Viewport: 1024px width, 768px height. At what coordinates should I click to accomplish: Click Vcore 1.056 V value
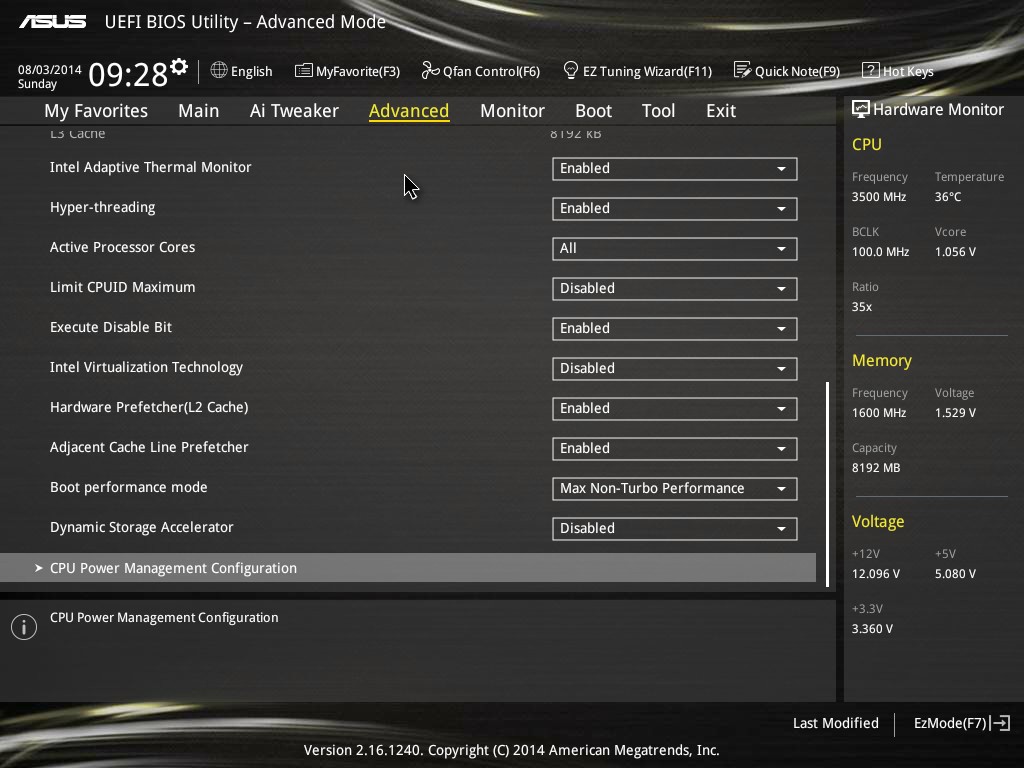[955, 251]
